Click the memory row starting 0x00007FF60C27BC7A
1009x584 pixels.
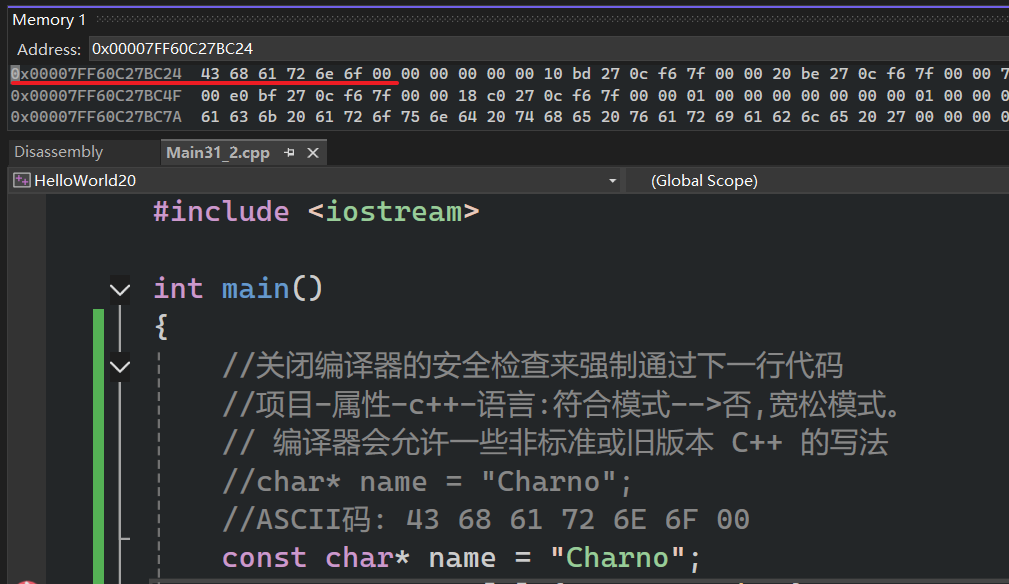[x=96, y=118]
